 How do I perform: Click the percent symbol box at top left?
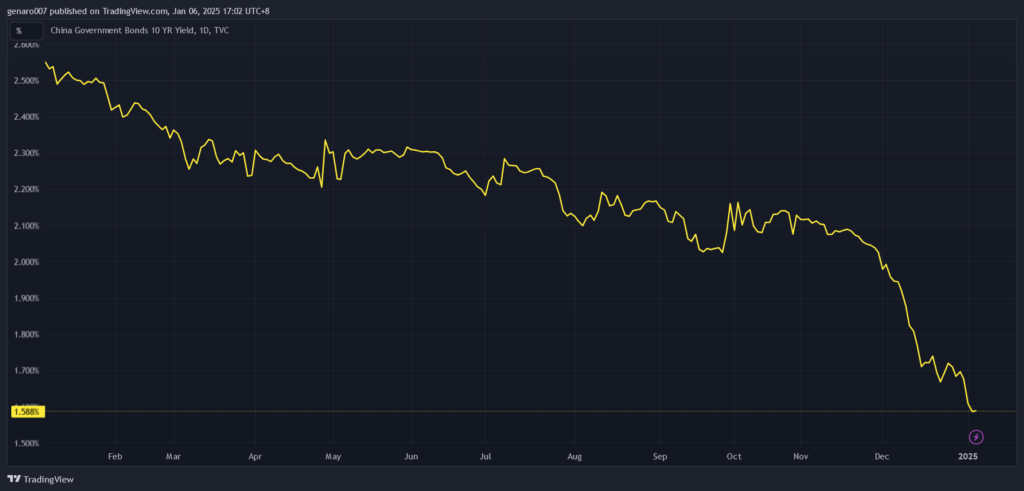point(19,31)
